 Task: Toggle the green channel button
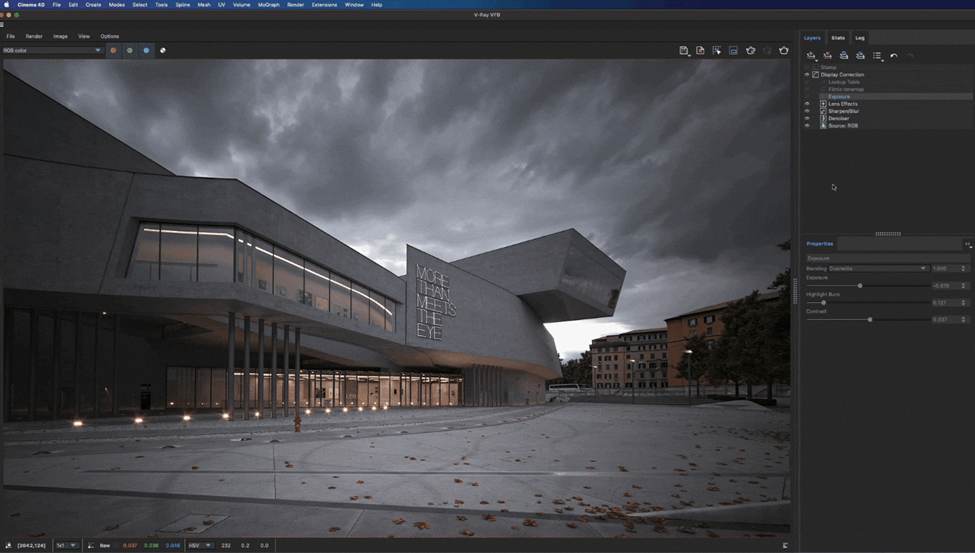(129, 50)
